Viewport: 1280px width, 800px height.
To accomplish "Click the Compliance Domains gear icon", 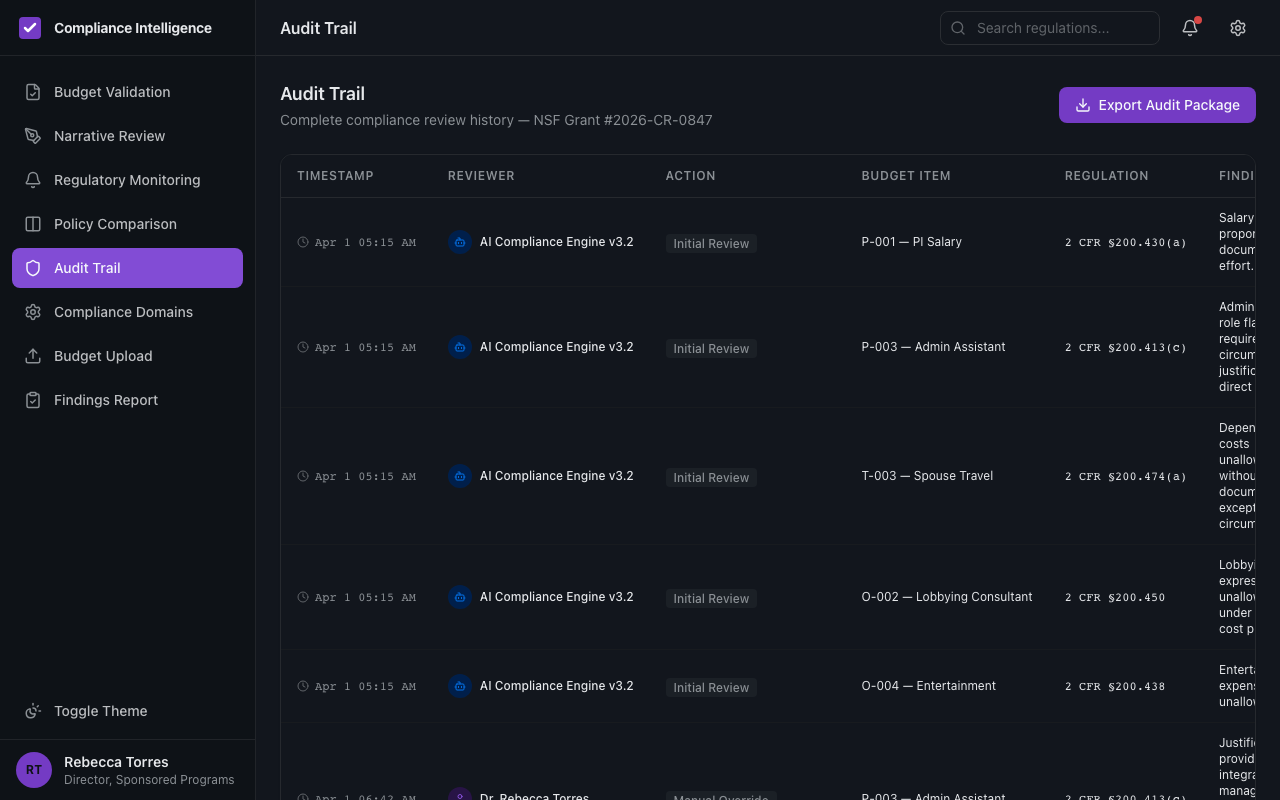I will 33,311.
